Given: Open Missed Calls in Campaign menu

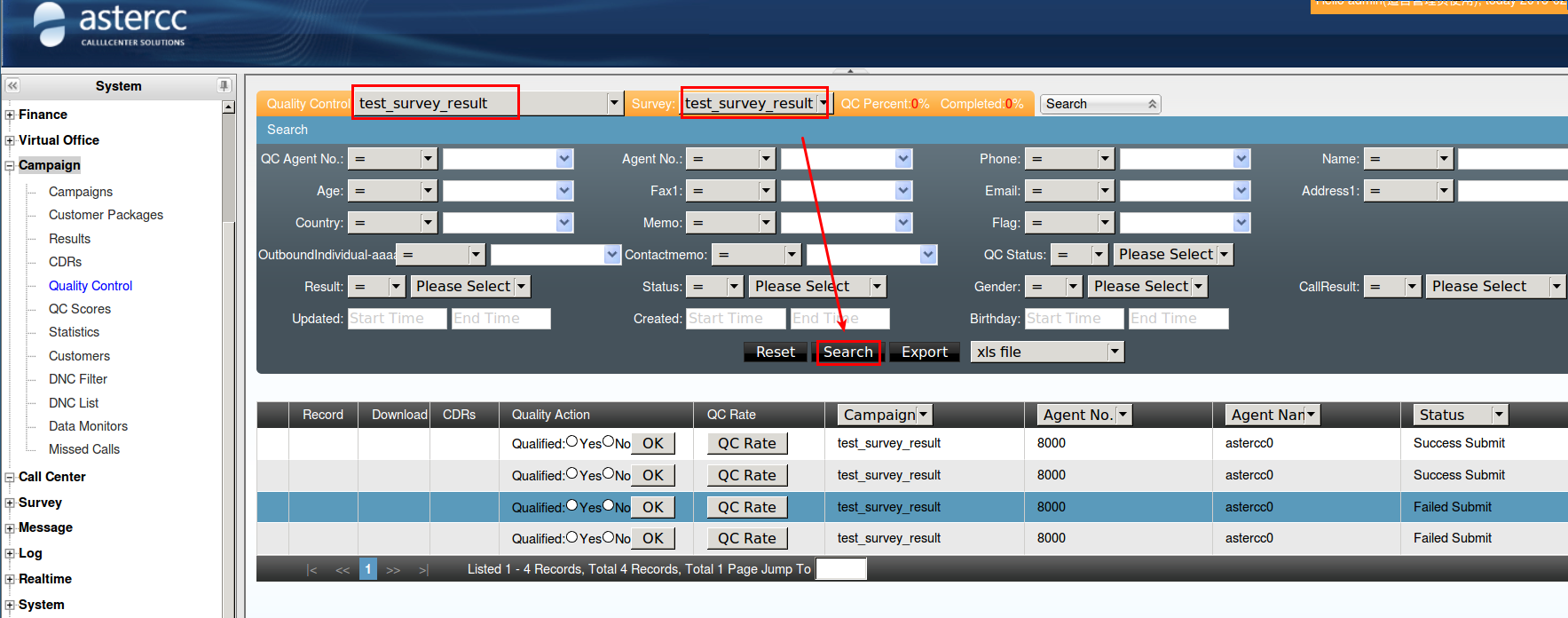Looking at the screenshot, I should (x=84, y=449).
